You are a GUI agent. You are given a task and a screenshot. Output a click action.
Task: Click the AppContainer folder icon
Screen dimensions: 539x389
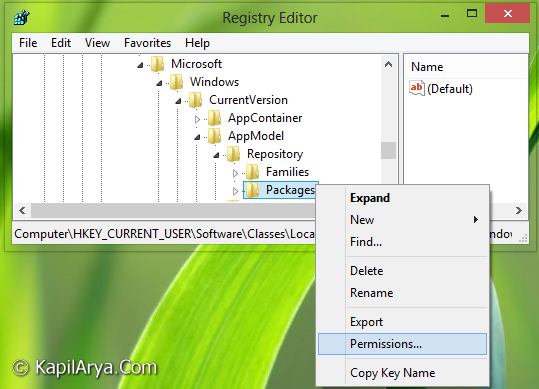click(x=214, y=118)
